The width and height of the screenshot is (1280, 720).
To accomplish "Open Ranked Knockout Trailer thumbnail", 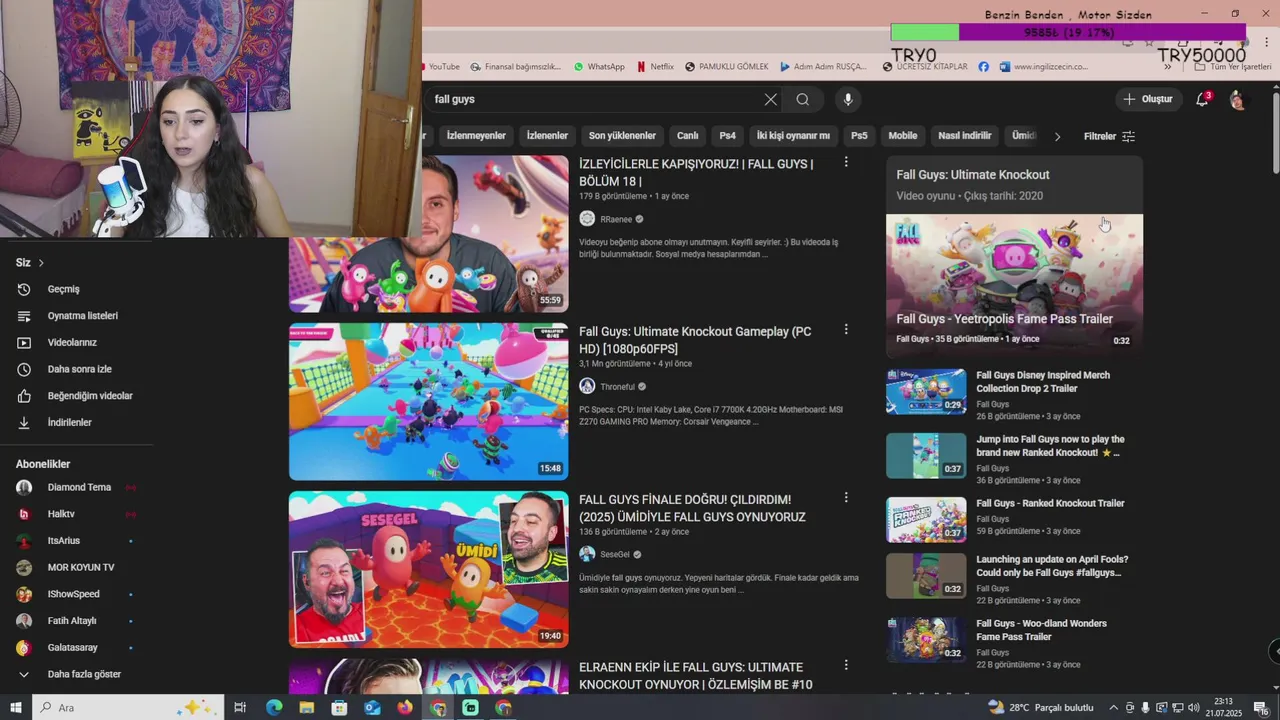I will coord(926,520).
